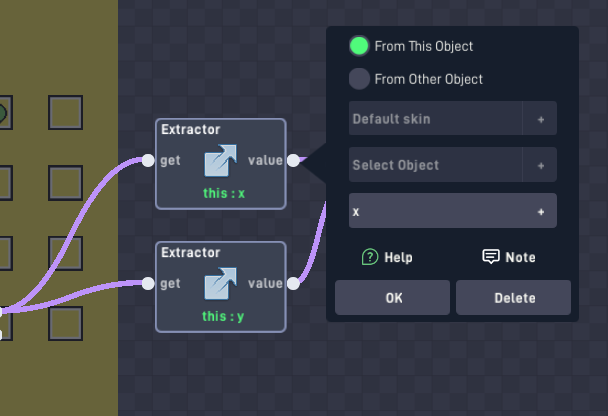Click the plus button beside Default skin
The width and height of the screenshot is (608, 416).
click(x=541, y=119)
